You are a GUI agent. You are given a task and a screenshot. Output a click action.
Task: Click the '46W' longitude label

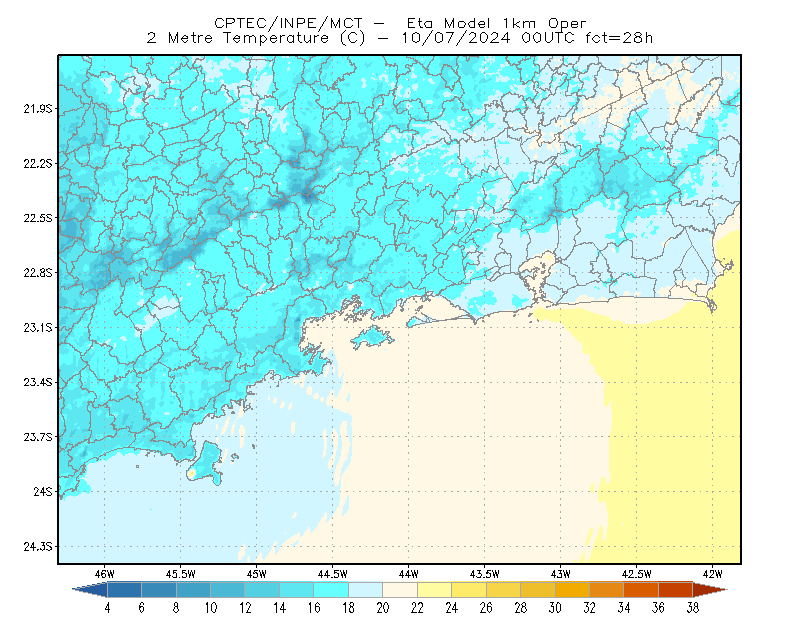pyautogui.click(x=105, y=574)
